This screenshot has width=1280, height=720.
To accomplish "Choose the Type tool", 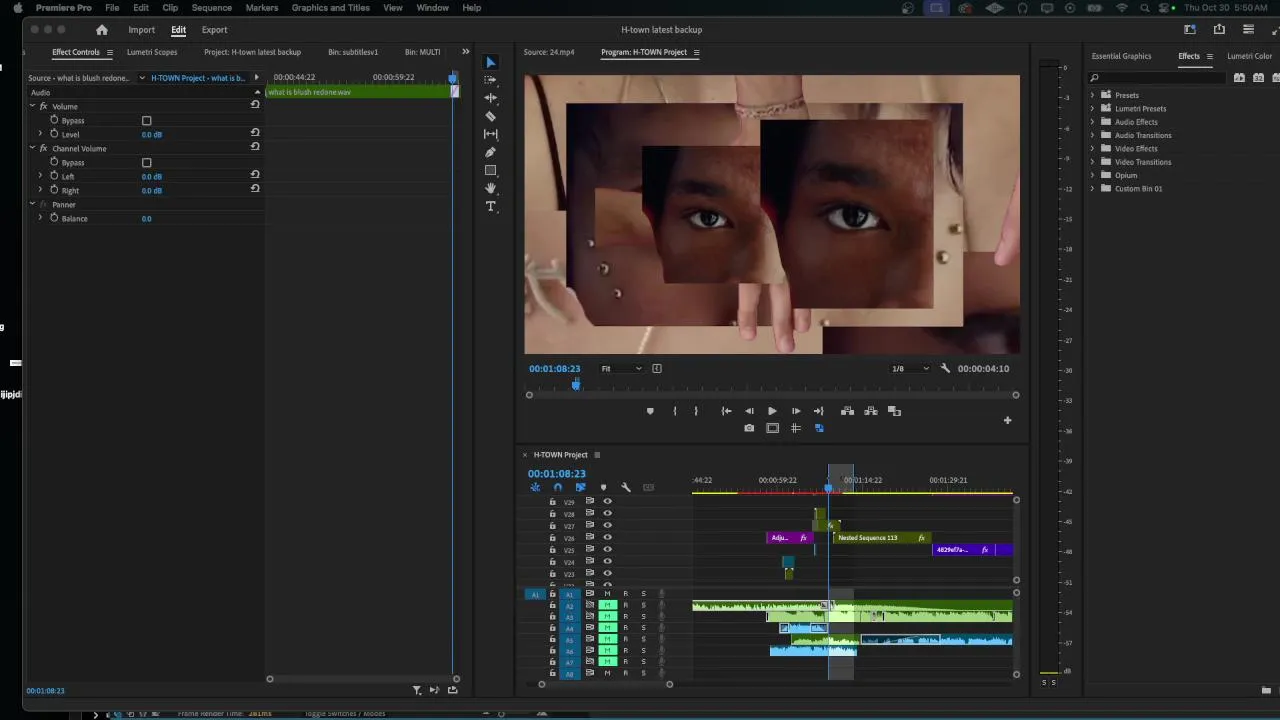I will (x=490, y=206).
